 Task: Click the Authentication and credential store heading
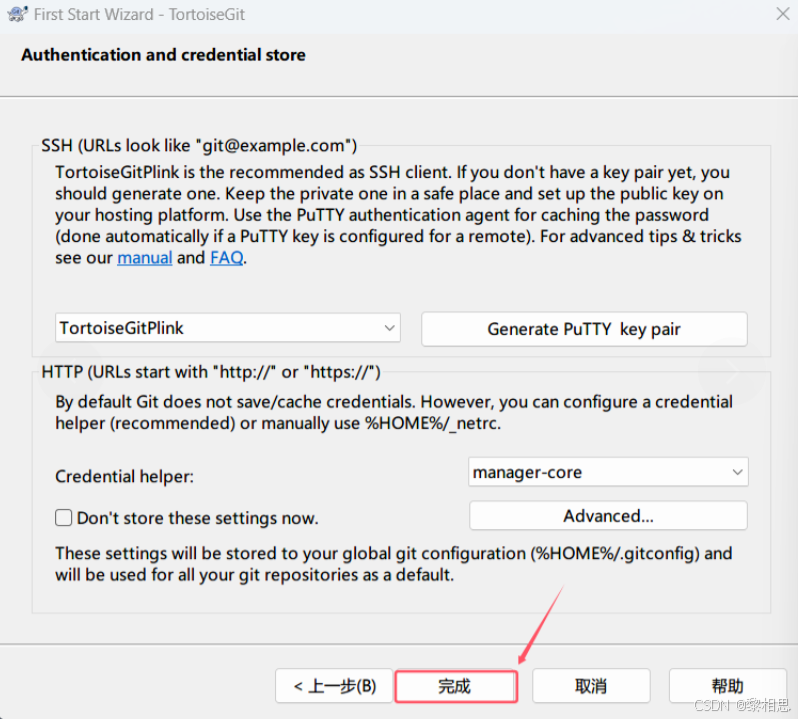(x=163, y=55)
